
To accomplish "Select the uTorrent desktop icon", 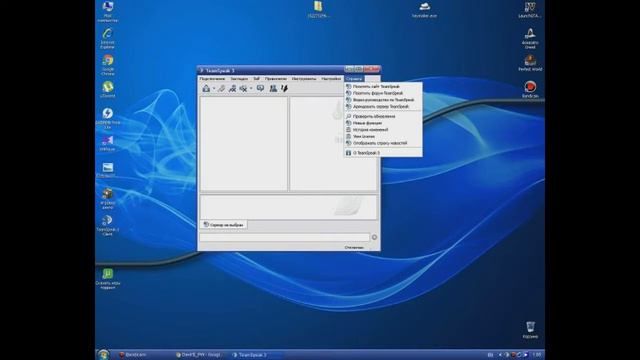I will [x=108, y=89].
